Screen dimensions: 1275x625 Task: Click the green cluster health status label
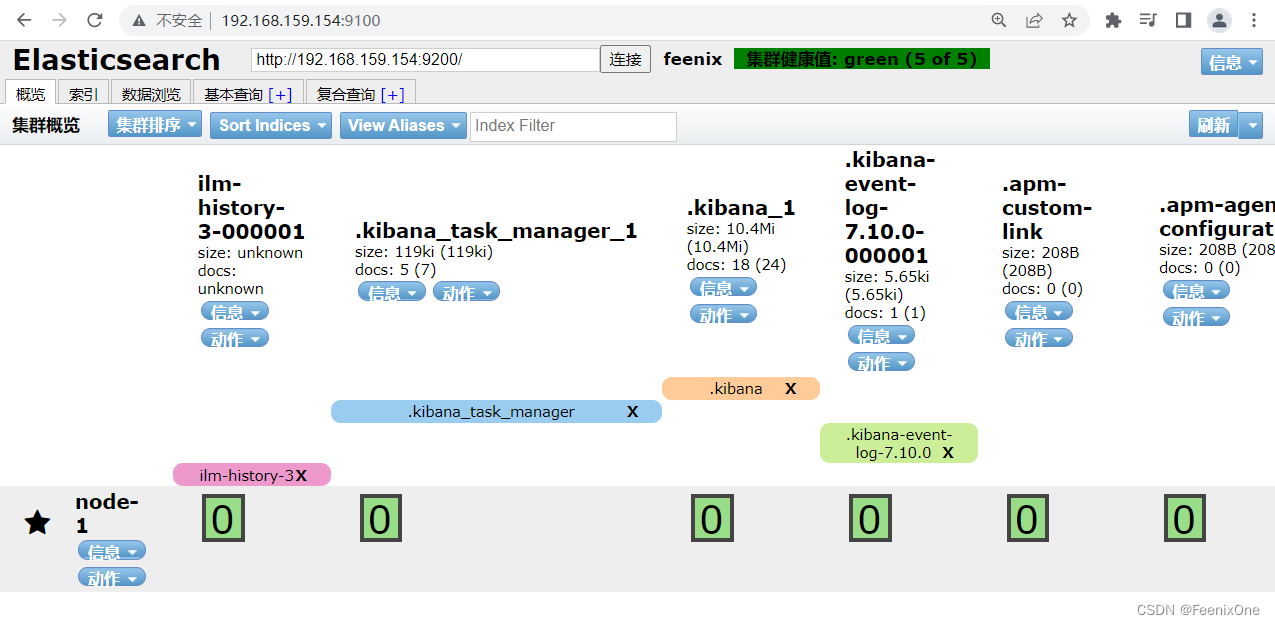(862, 59)
